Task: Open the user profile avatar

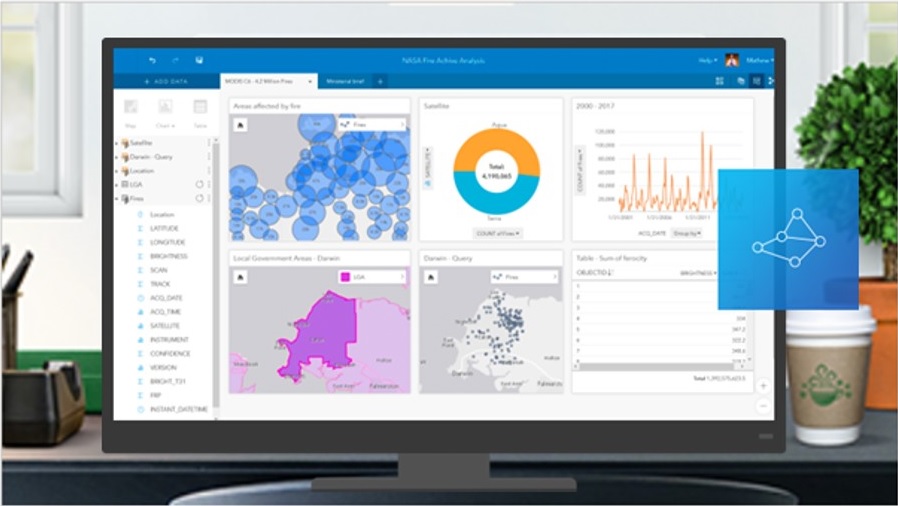Action: 731,60
